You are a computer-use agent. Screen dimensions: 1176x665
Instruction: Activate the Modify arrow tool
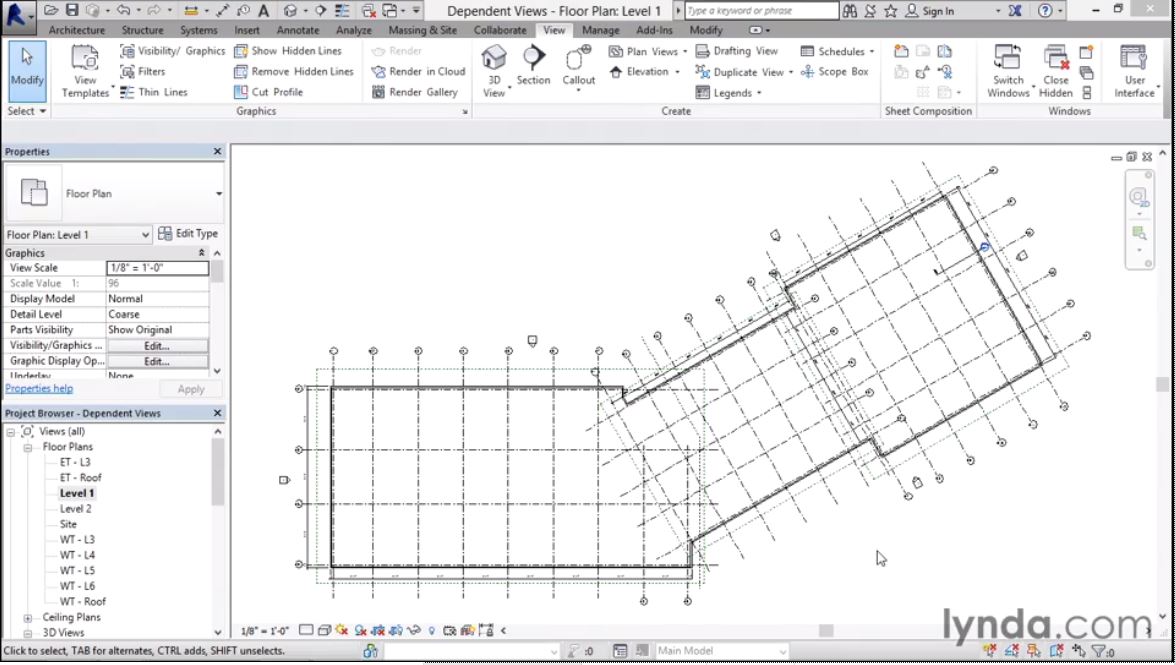point(27,70)
